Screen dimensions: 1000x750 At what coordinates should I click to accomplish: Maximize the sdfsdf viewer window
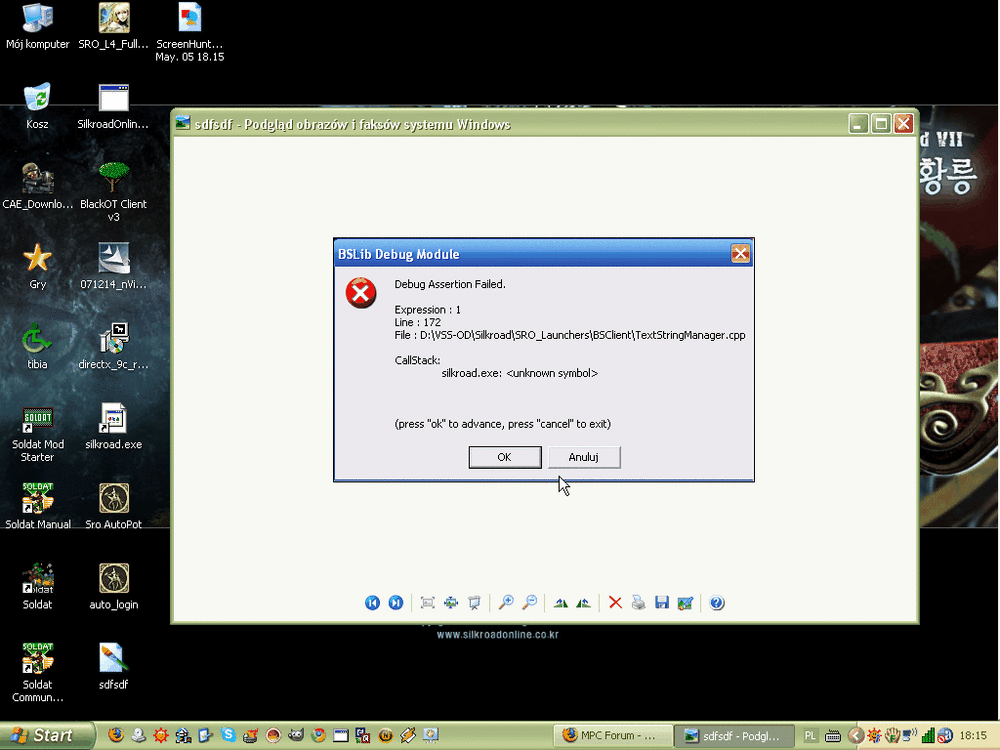pos(881,124)
